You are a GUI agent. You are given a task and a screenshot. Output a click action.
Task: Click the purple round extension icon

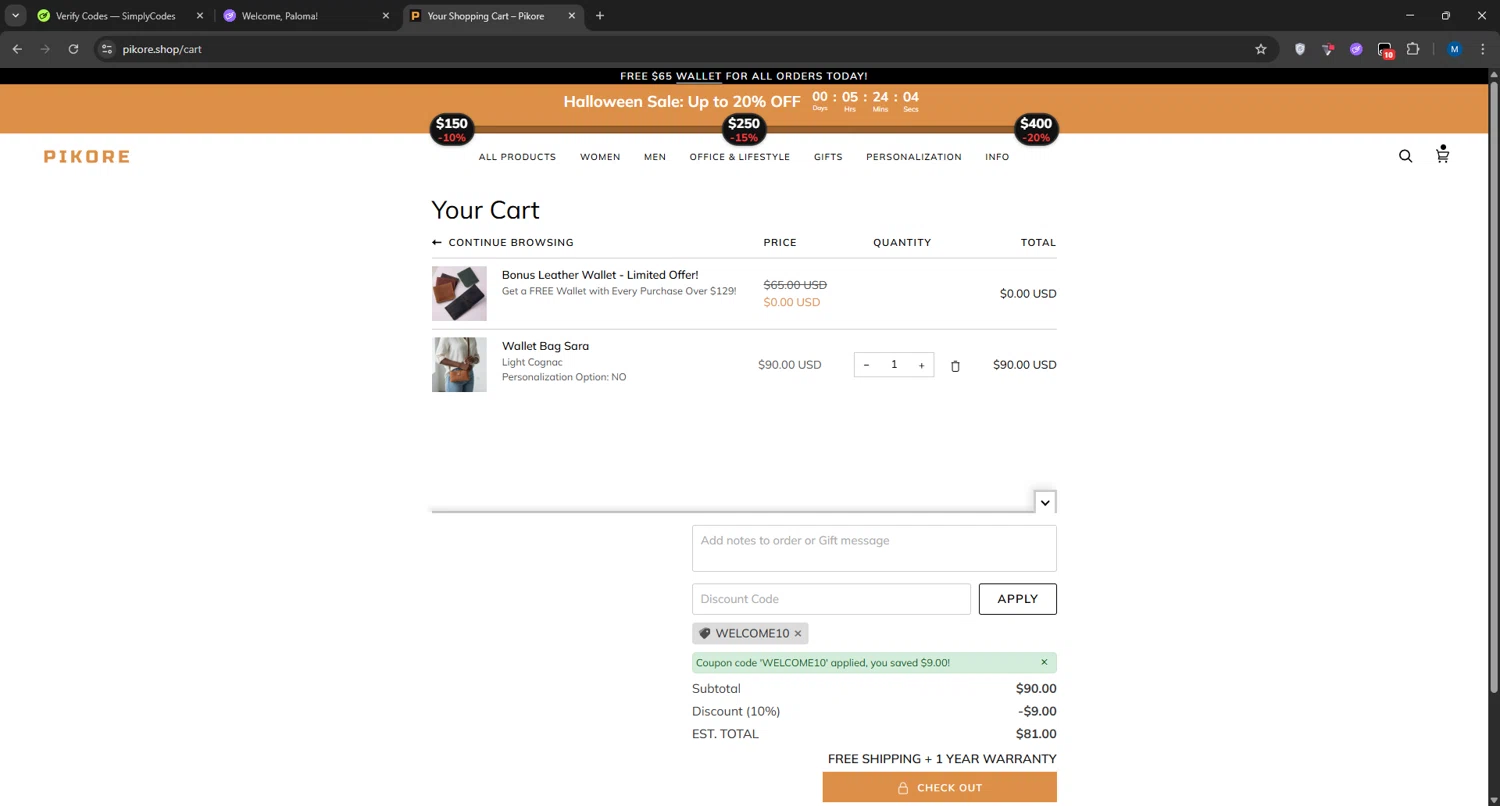1356,49
